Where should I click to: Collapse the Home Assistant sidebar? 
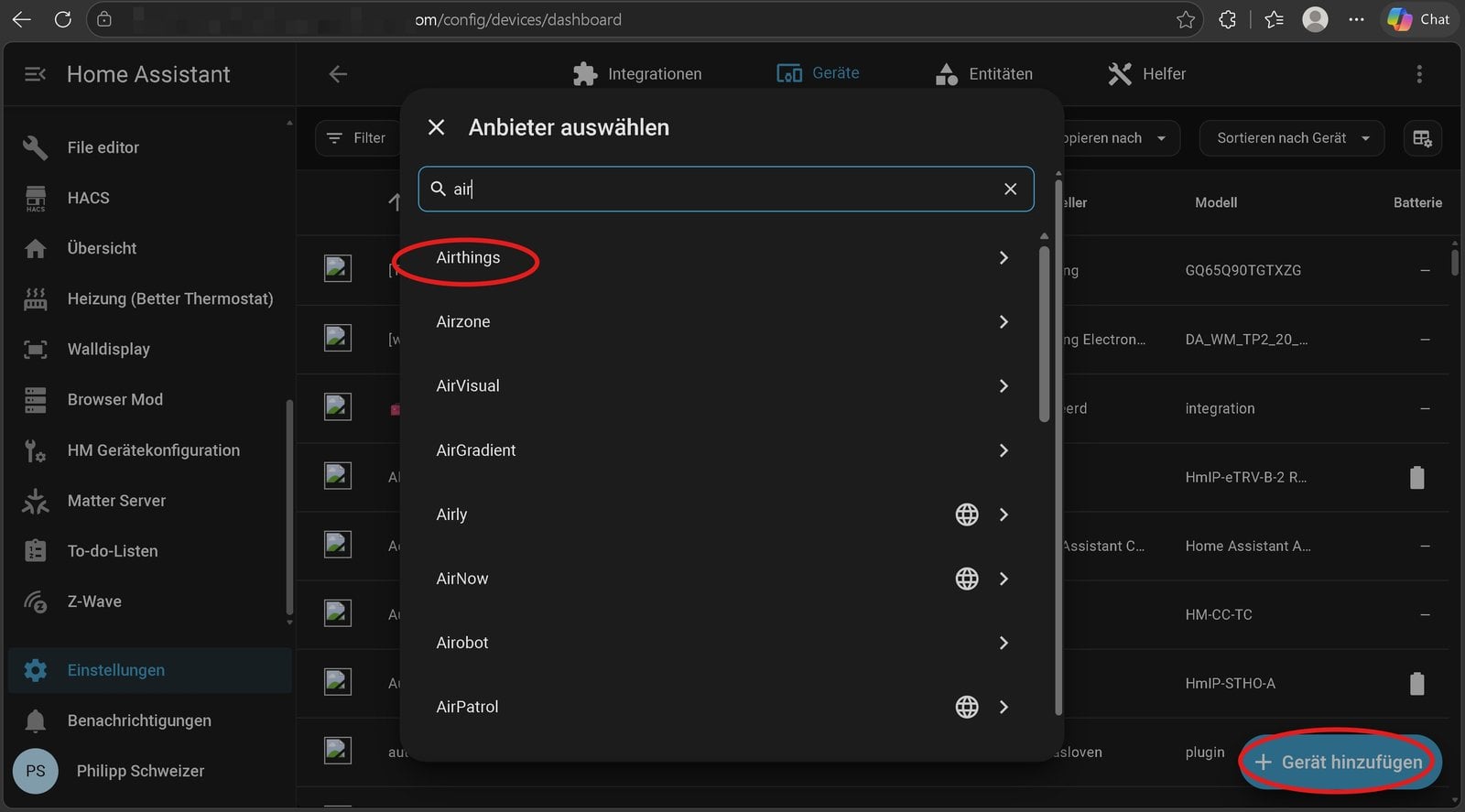click(x=35, y=74)
